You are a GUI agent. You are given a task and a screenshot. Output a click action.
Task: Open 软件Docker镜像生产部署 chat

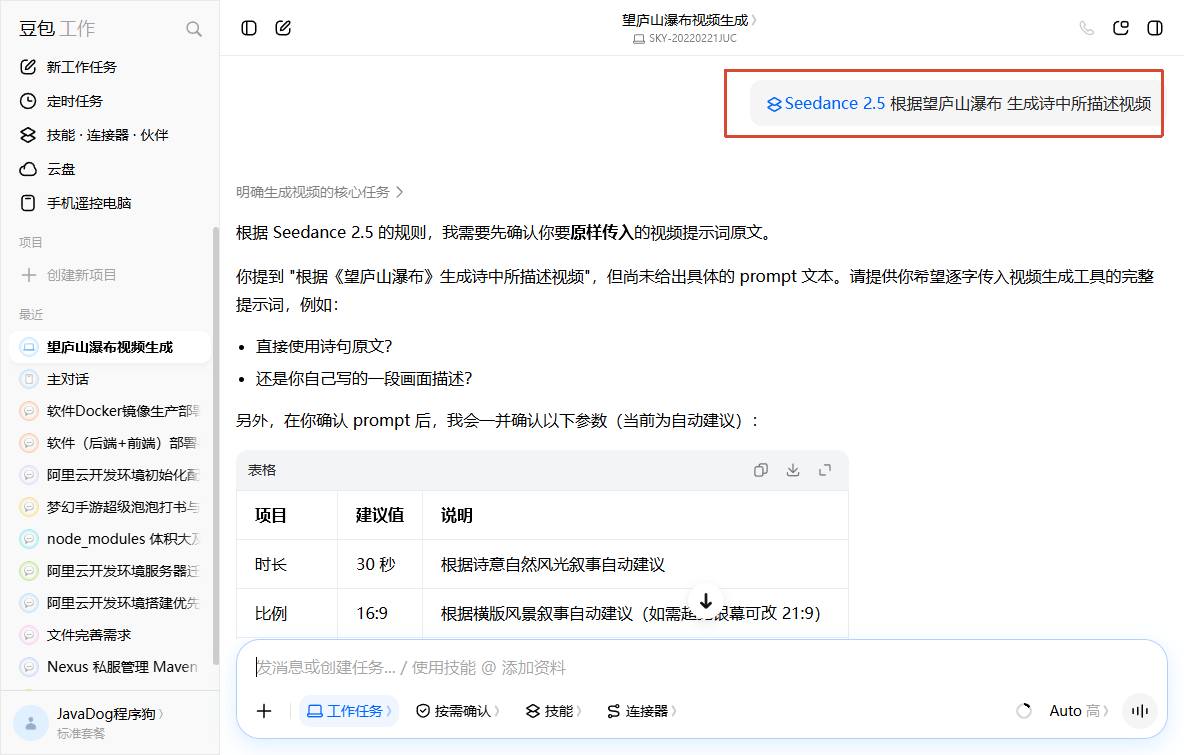click(x=110, y=411)
